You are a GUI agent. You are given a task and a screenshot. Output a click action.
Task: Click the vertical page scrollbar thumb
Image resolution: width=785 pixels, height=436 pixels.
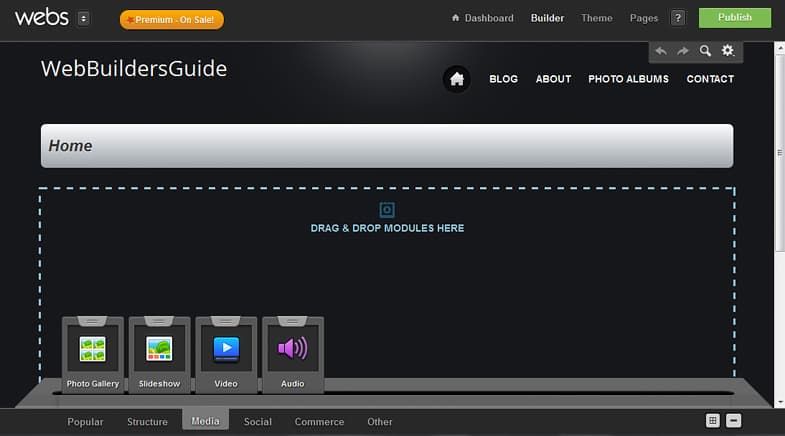[x=779, y=153]
